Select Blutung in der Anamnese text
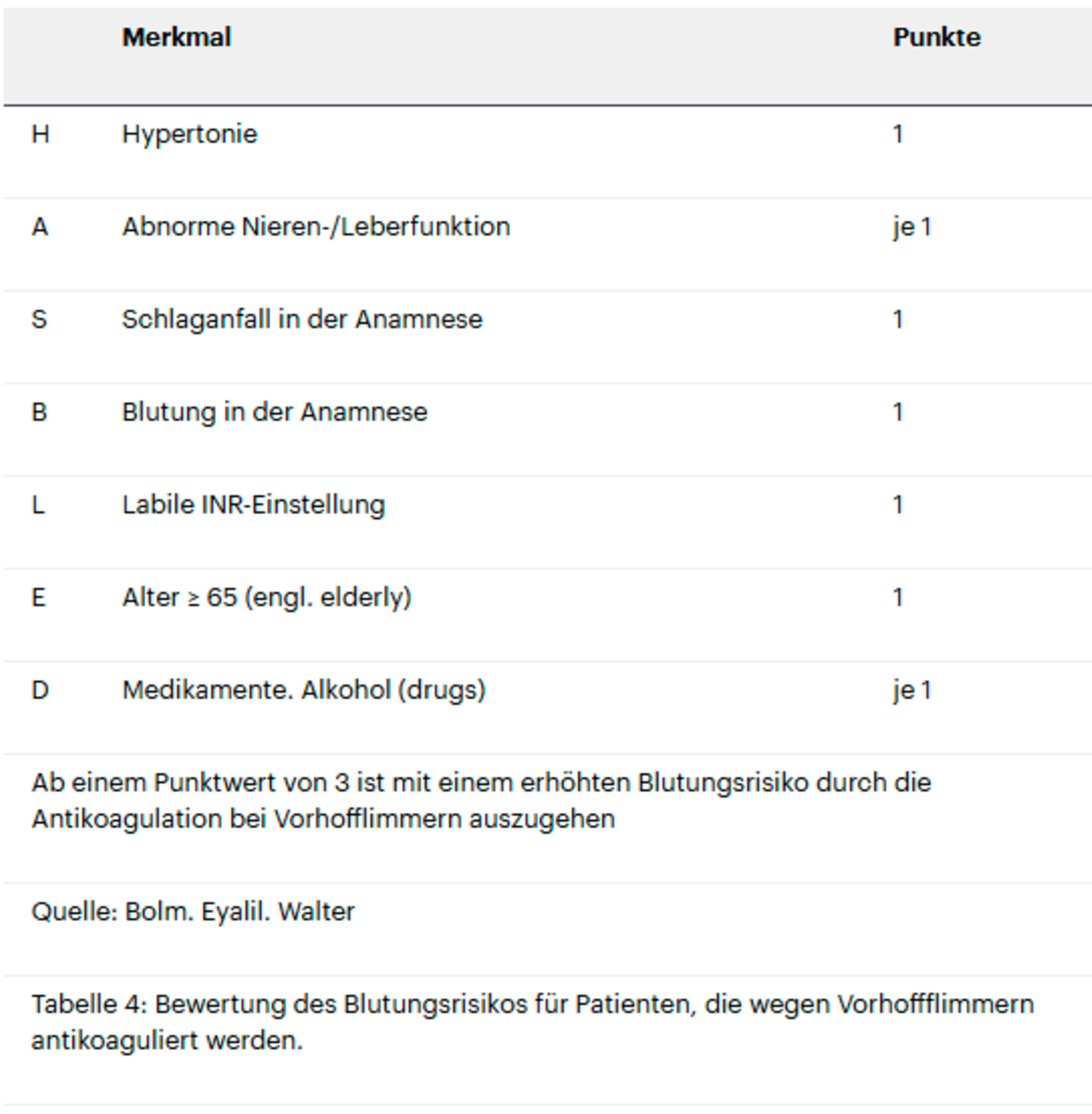 [x=274, y=412]
